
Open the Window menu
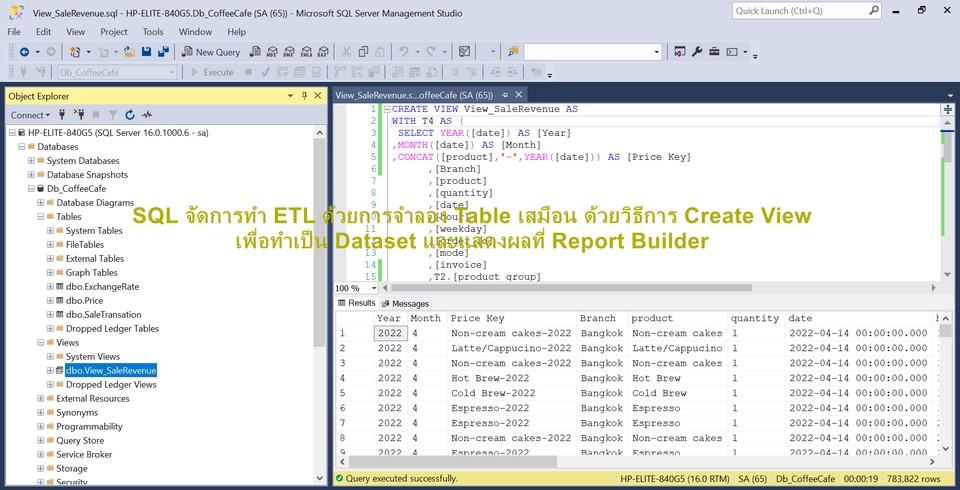point(195,32)
